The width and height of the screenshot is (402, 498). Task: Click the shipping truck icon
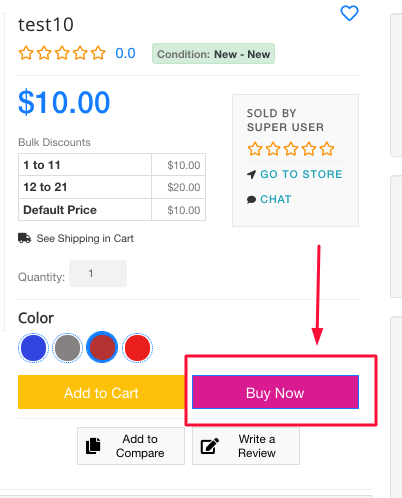point(24,238)
